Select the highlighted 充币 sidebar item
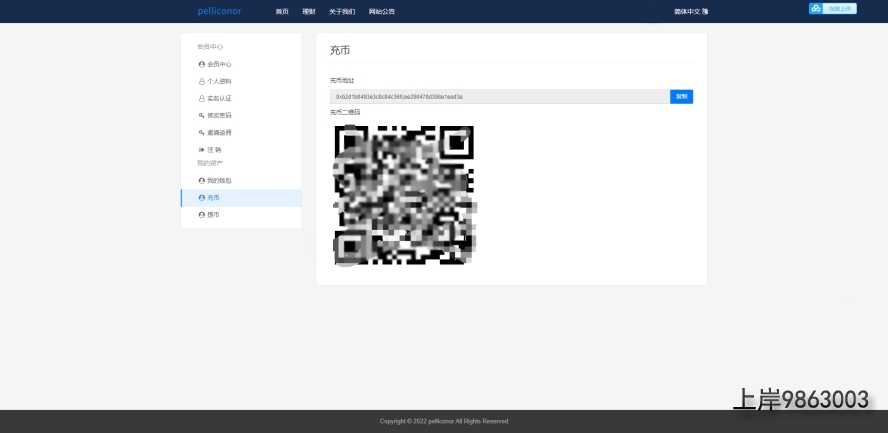The width and height of the screenshot is (888, 433). click(241, 198)
